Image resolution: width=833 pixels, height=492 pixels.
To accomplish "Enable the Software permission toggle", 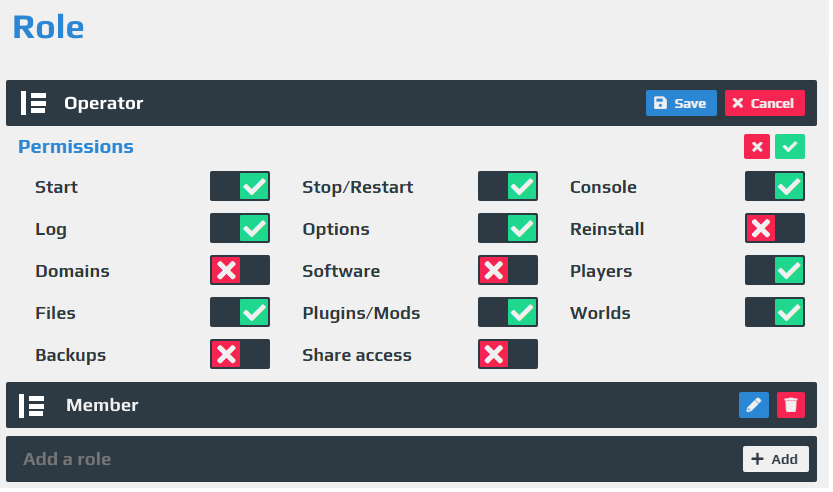I will click(x=507, y=270).
